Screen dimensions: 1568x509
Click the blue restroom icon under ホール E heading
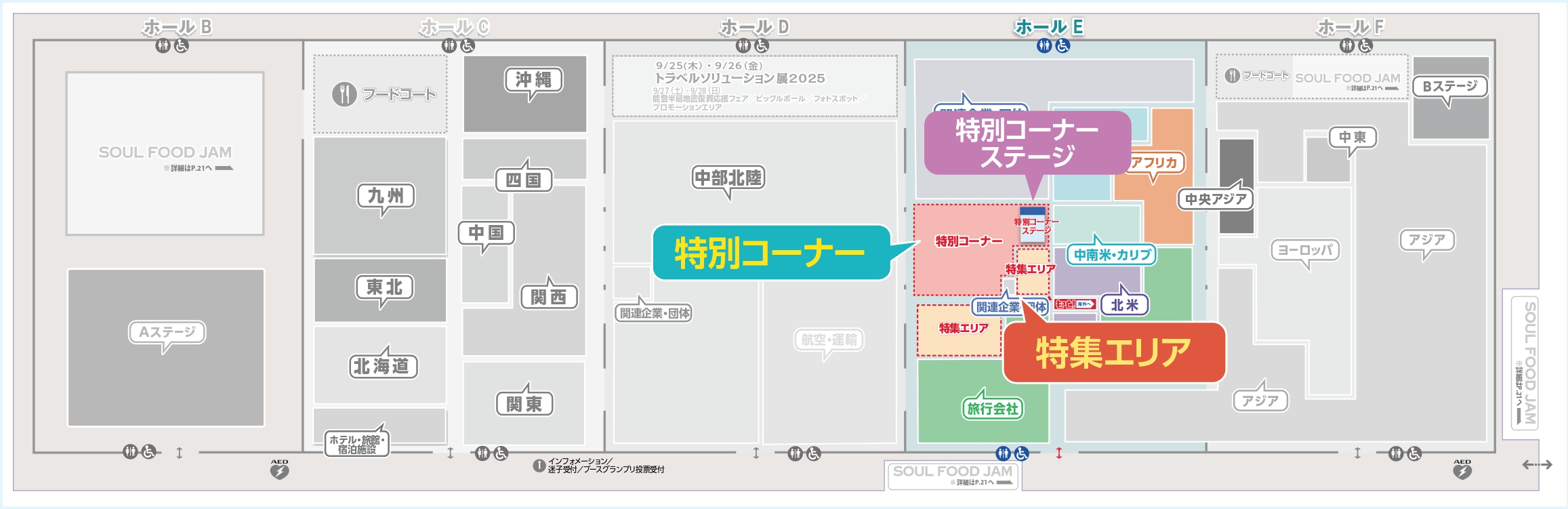coord(1044,45)
